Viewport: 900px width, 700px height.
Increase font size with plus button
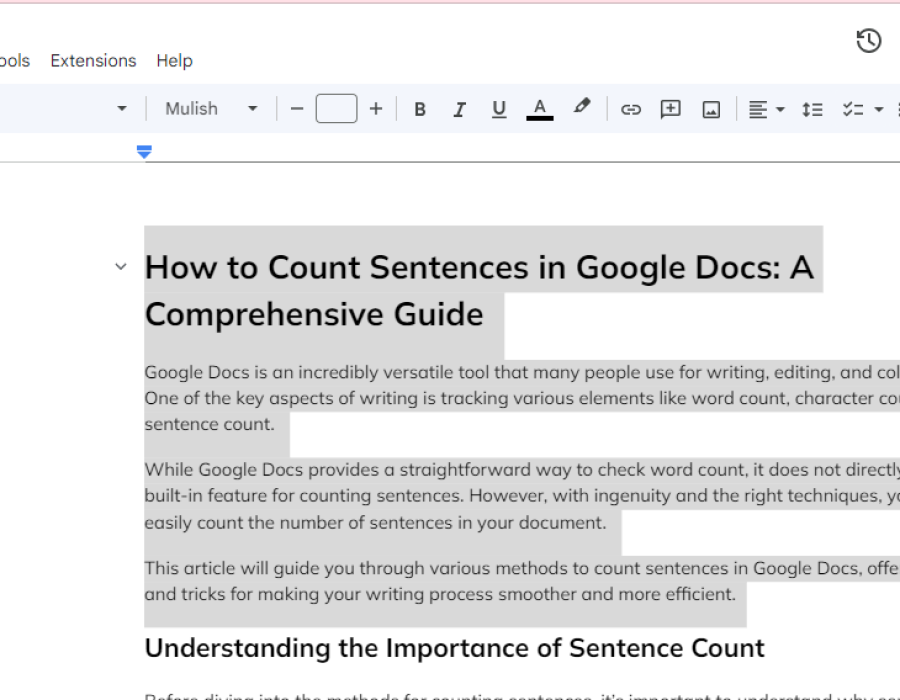[376, 109]
